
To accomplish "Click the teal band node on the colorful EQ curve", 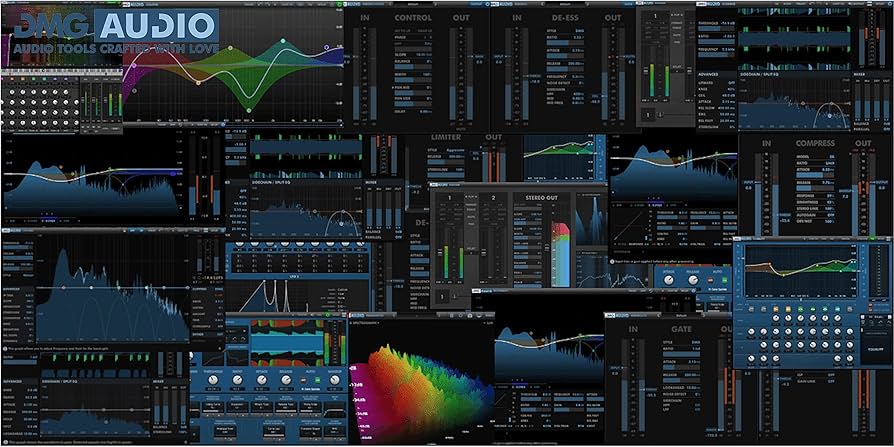I will [283, 41].
